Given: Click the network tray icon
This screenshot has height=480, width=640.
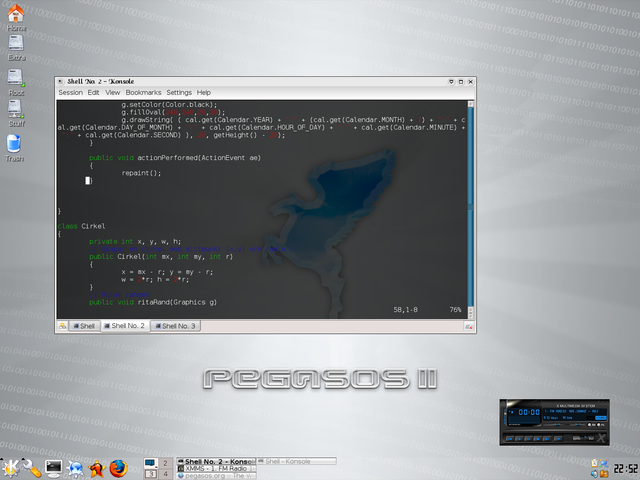Looking at the screenshot, I should tap(604, 464).
